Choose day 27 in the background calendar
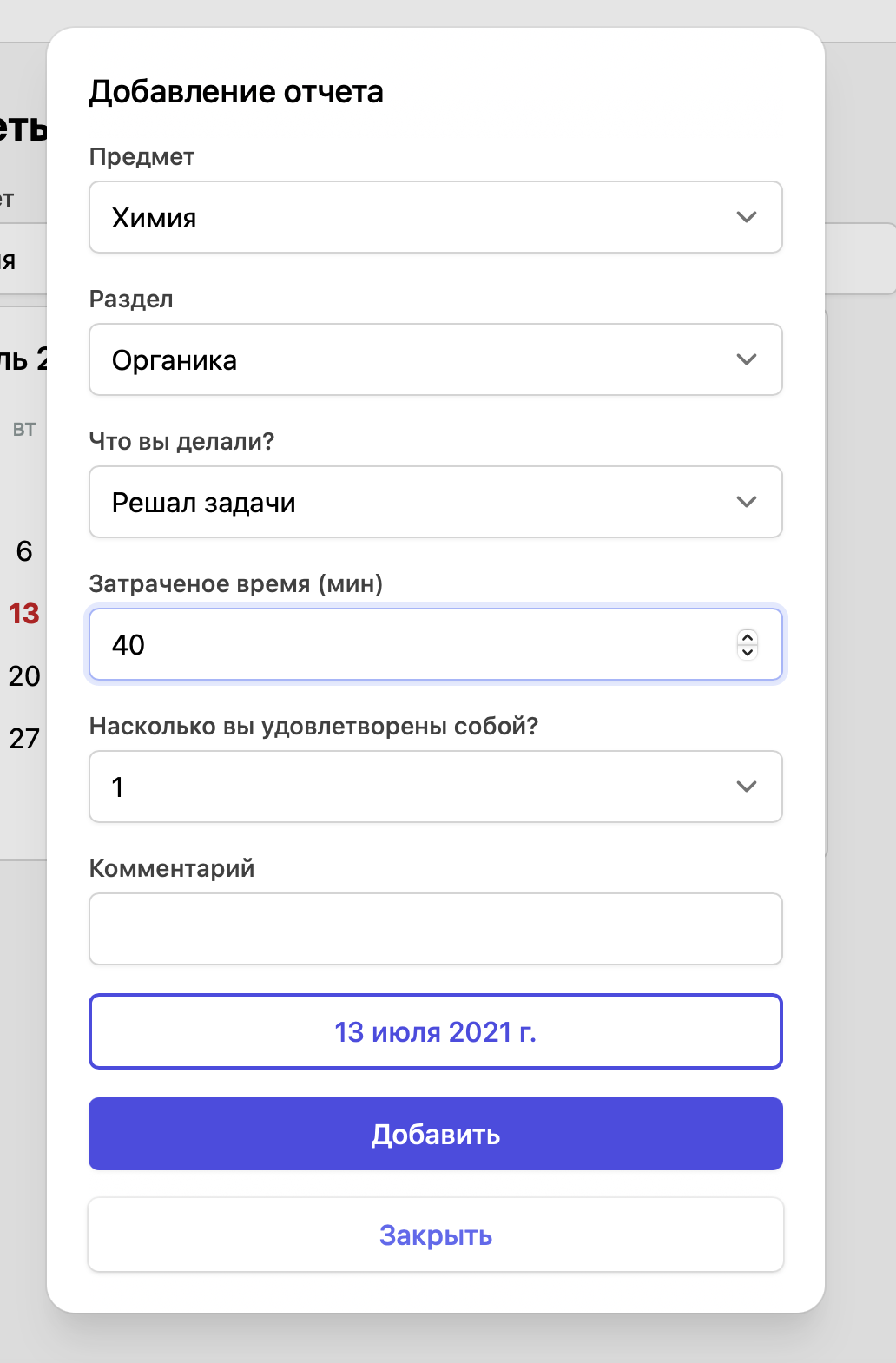896x1363 pixels. coord(24,739)
